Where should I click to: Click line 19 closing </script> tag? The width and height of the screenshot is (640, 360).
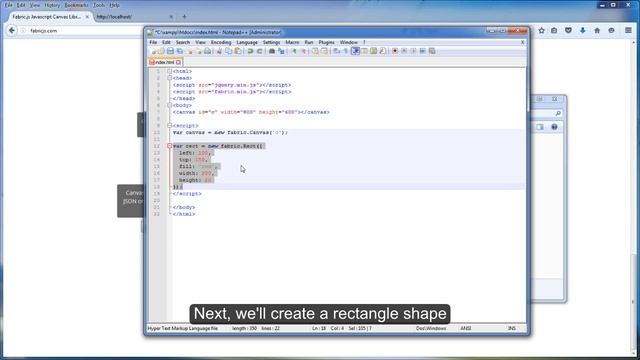click(x=187, y=193)
